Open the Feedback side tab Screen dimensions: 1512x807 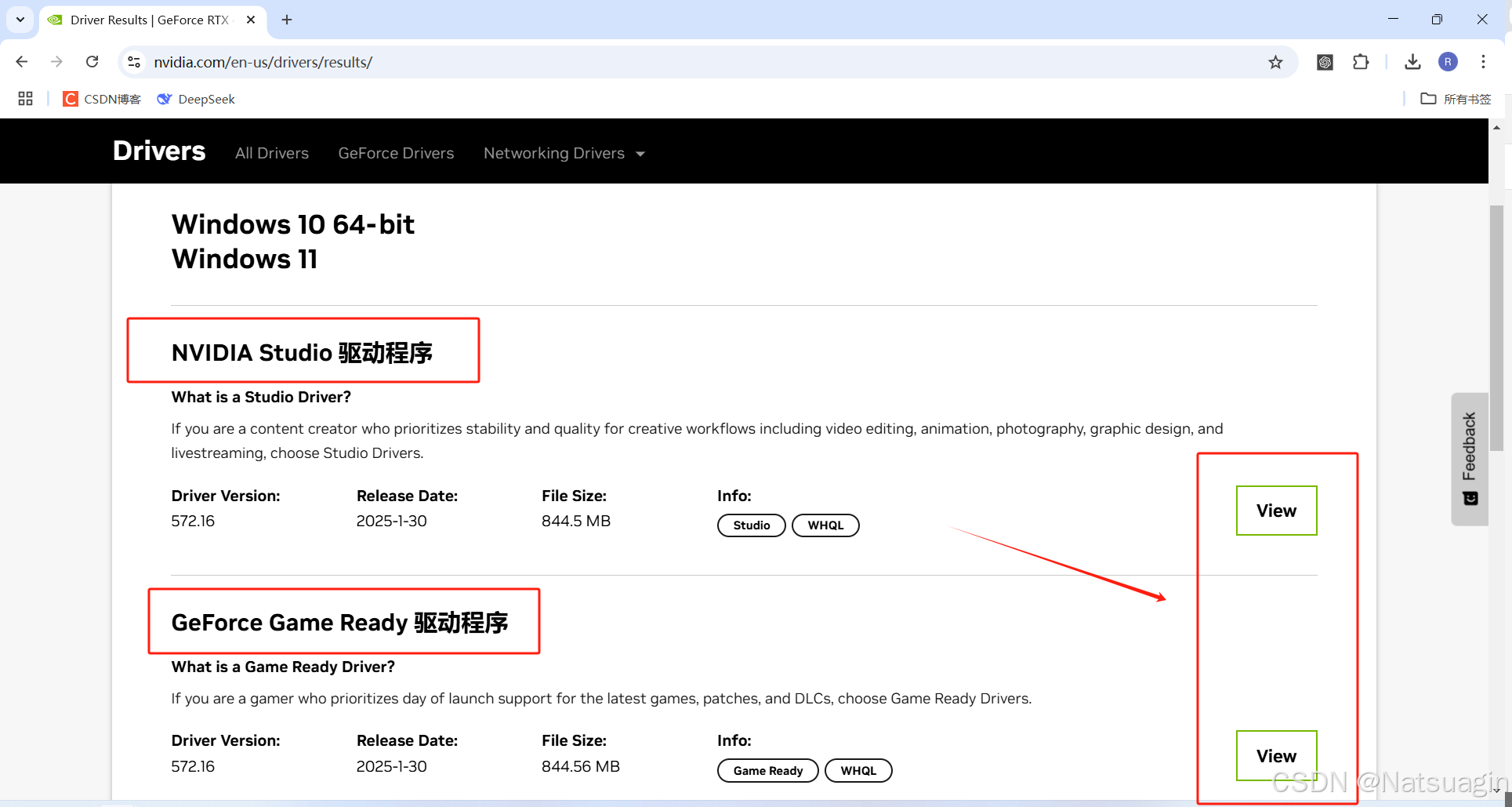(1469, 459)
